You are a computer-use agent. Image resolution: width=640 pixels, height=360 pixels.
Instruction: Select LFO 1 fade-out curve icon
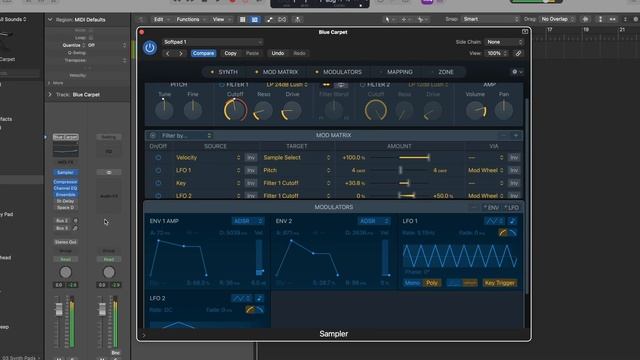click(513, 233)
